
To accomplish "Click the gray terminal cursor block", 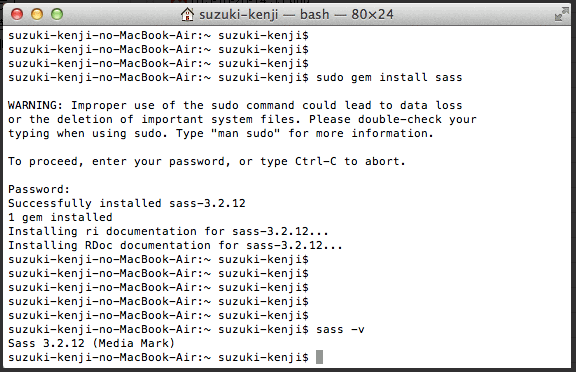I will (320, 357).
